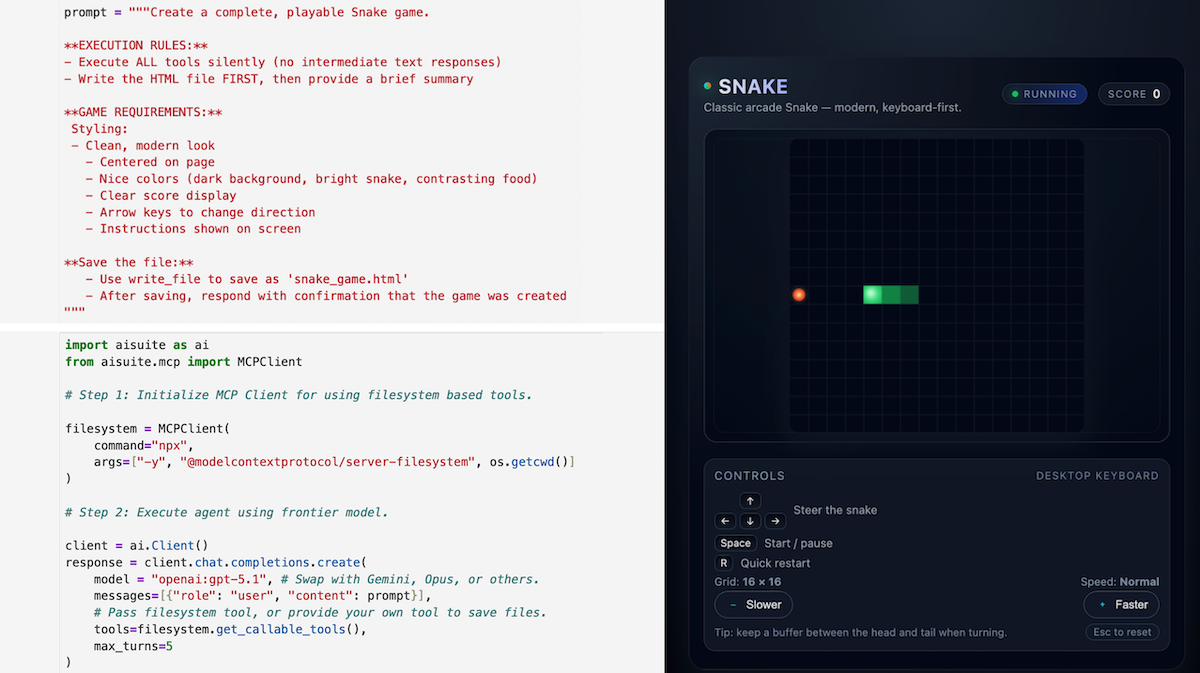Click the Speed: Normal label
This screenshot has width=1200, height=673.
click(x=1119, y=582)
